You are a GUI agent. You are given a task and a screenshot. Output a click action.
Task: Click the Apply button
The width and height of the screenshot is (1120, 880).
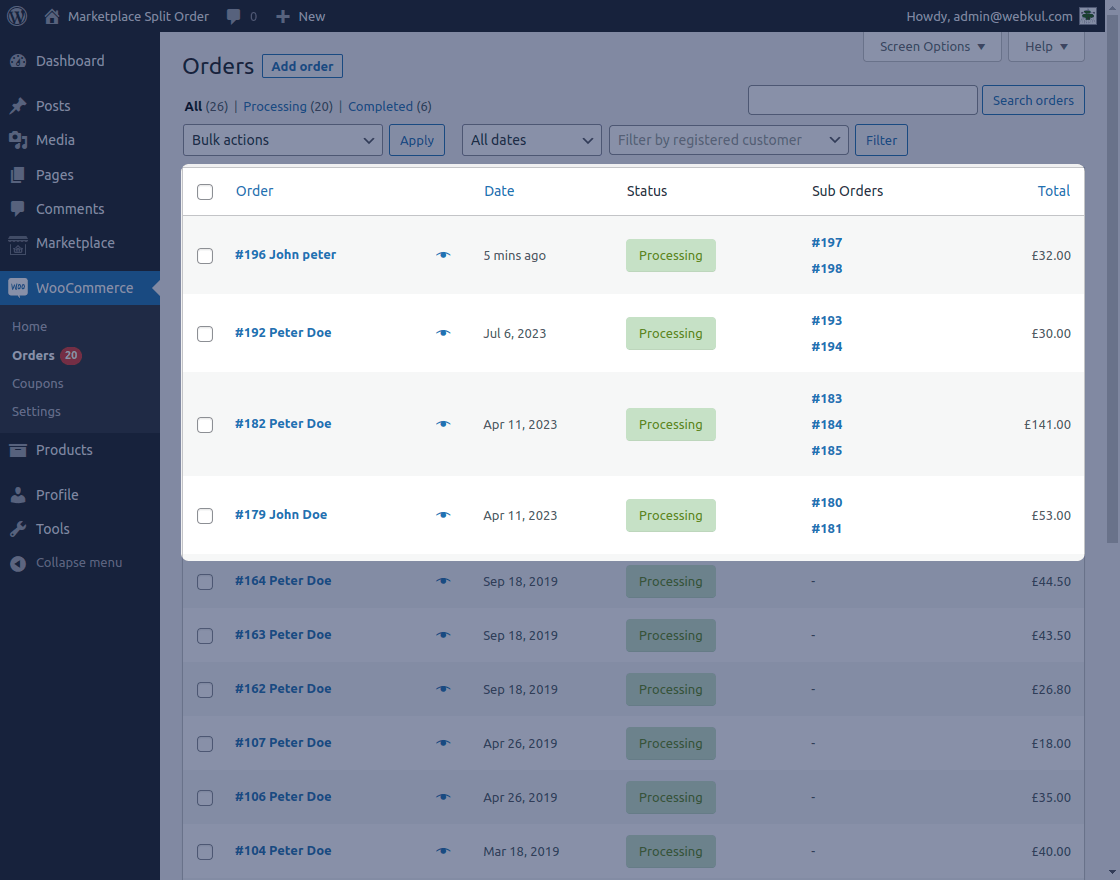[416, 140]
